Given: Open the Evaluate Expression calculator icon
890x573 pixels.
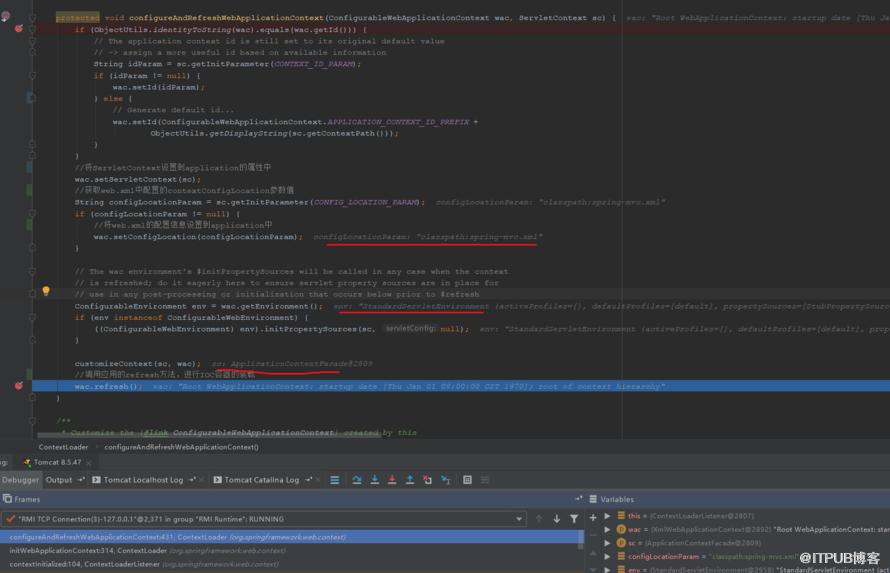Looking at the screenshot, I should click(467, 480).
